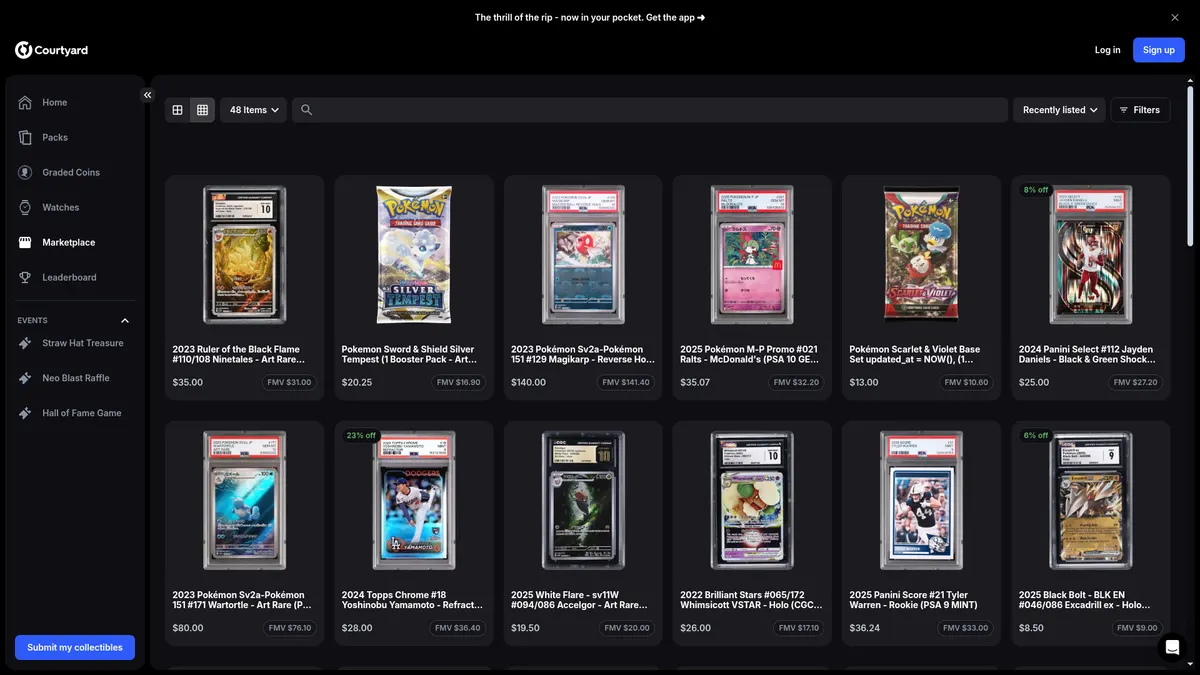The height and width of the screenshot is (675, 1200).
Task: Collapse the Events section chevron
Action: [x=125, y=321]
